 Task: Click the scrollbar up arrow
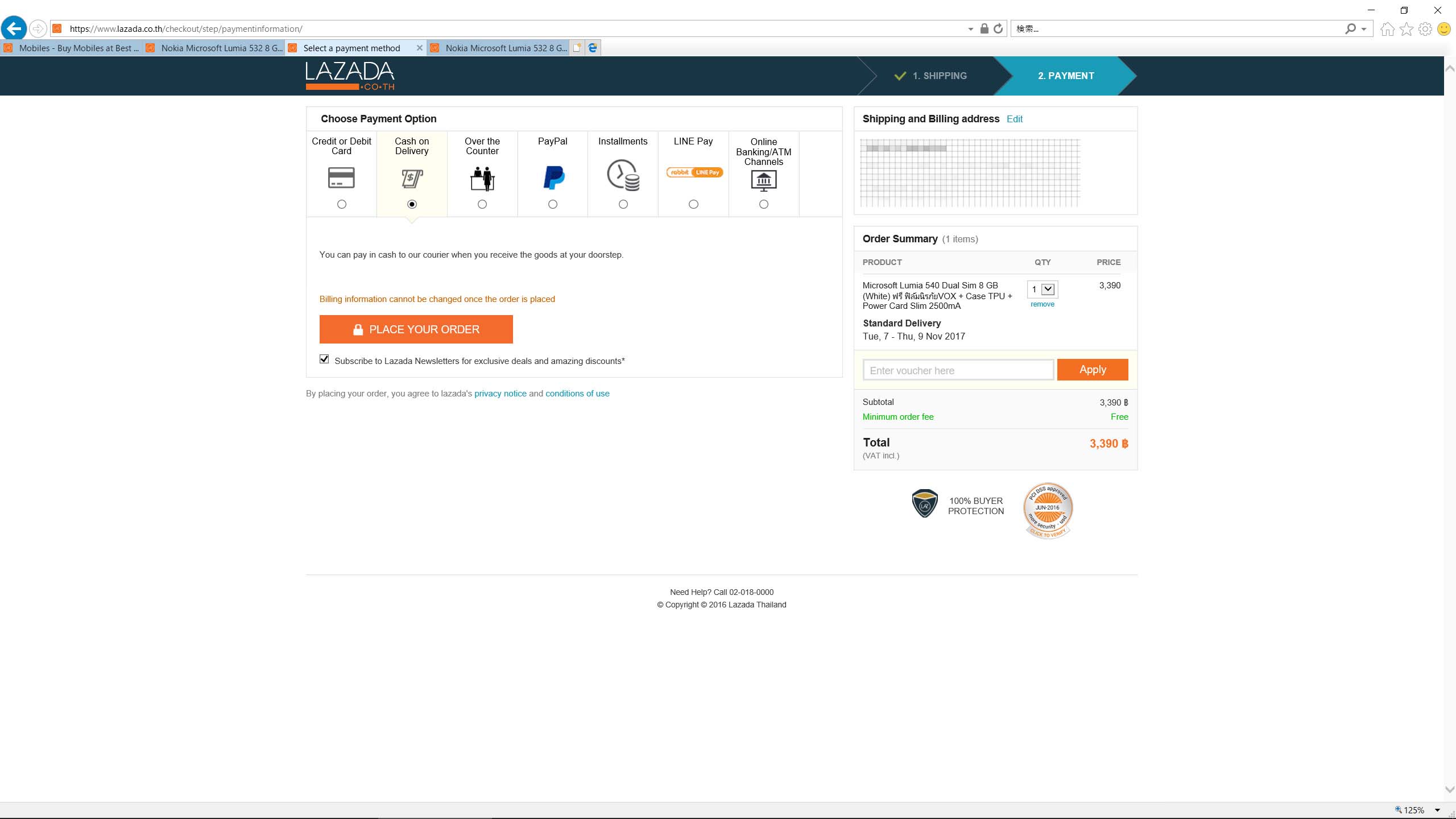(1450, 68)
